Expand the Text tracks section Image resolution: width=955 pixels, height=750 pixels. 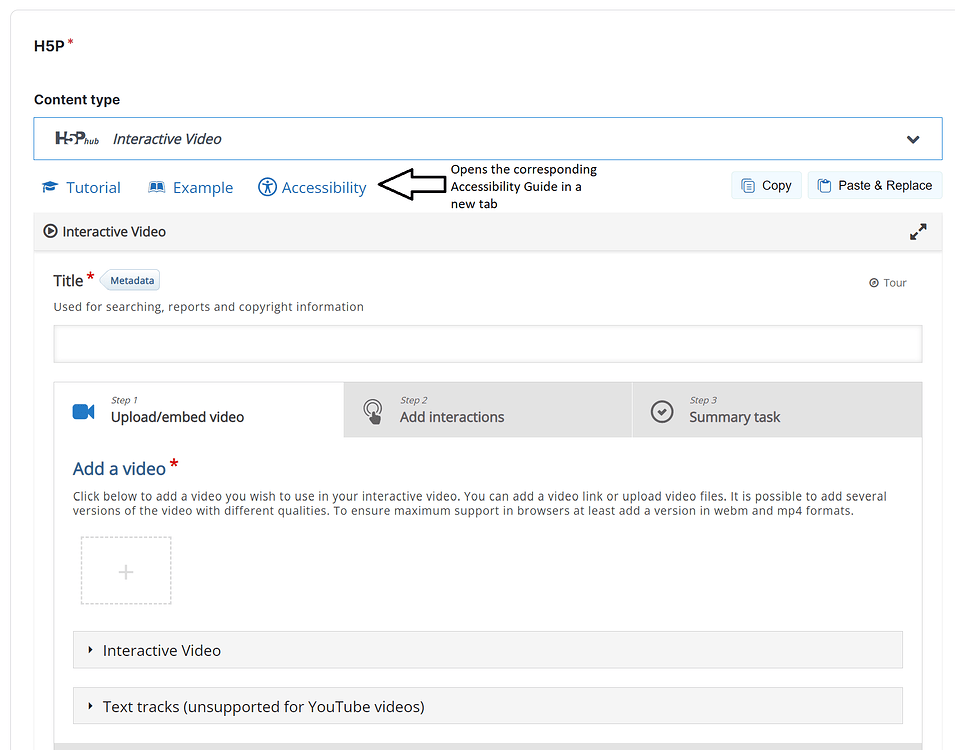(264, 706)
